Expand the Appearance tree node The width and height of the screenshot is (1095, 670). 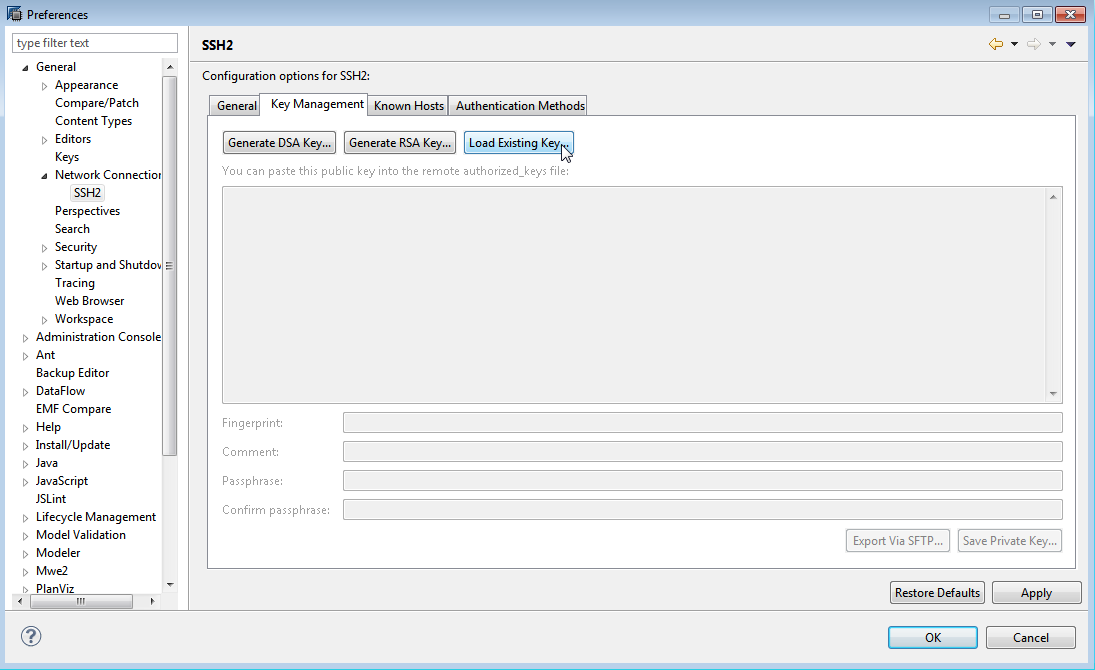44,86
